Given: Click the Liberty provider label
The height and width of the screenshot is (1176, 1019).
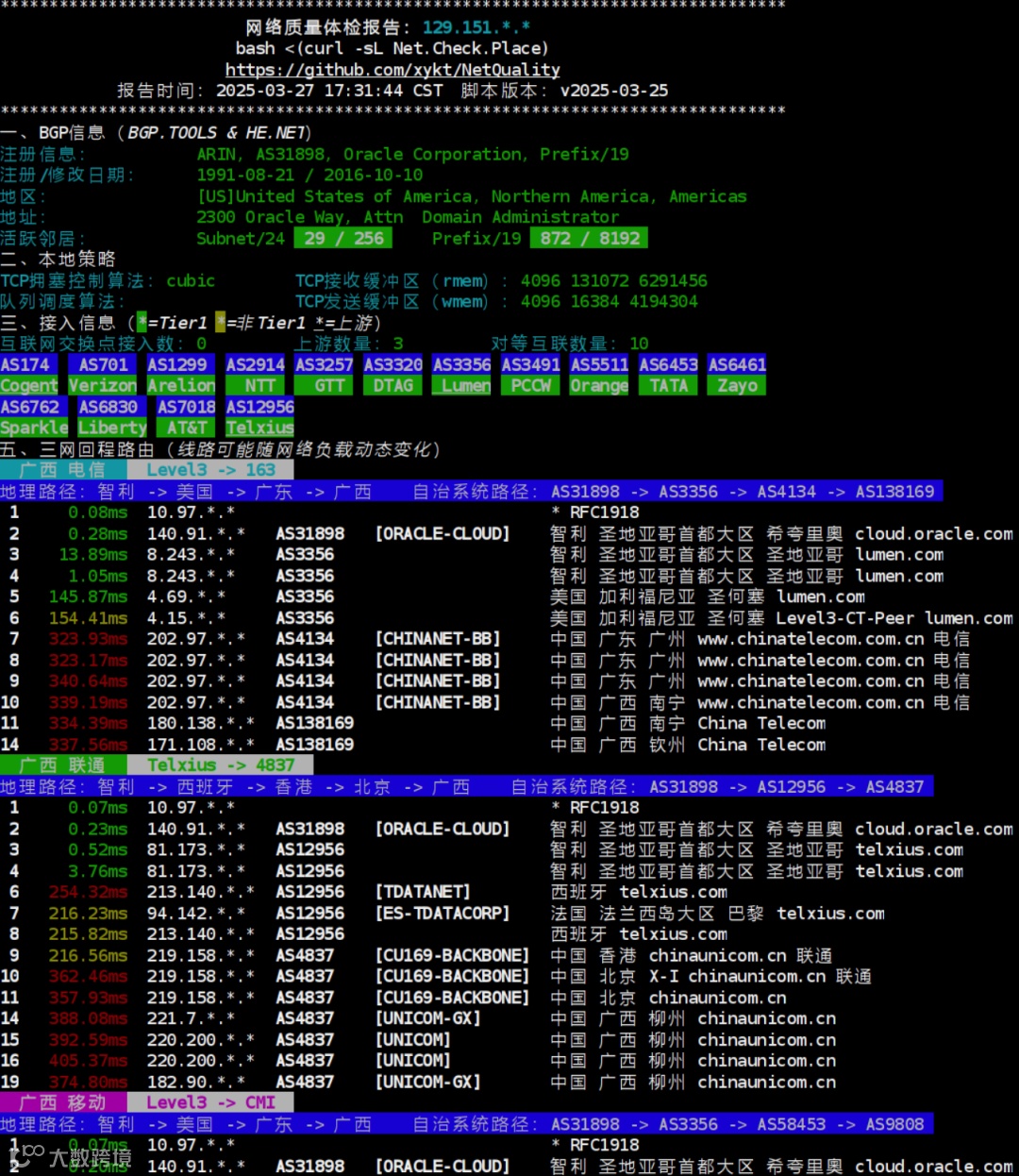Looking at the screenshot, I should pos(112,428).
